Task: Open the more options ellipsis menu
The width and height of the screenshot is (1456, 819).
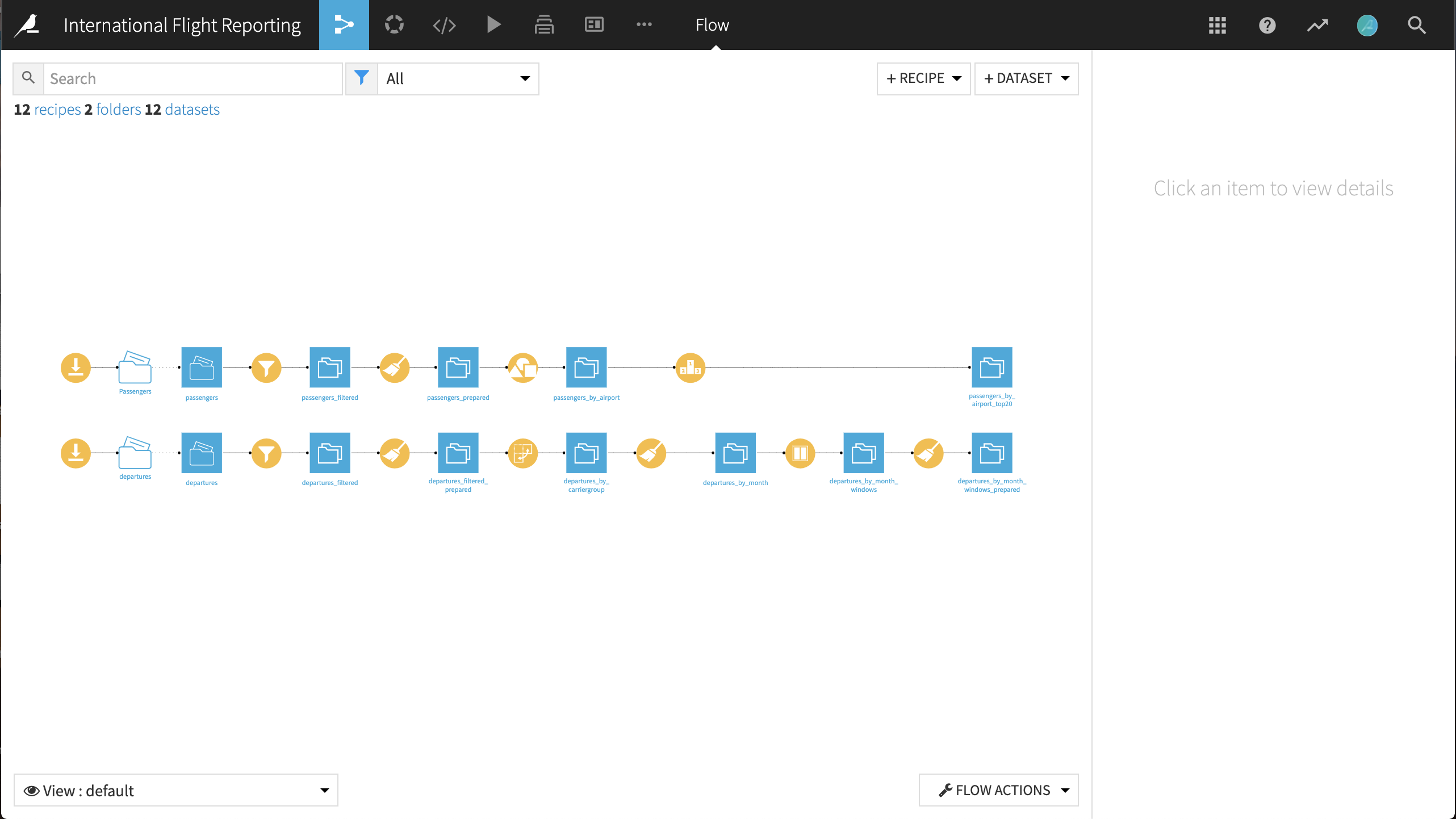Action: [644, 25]
